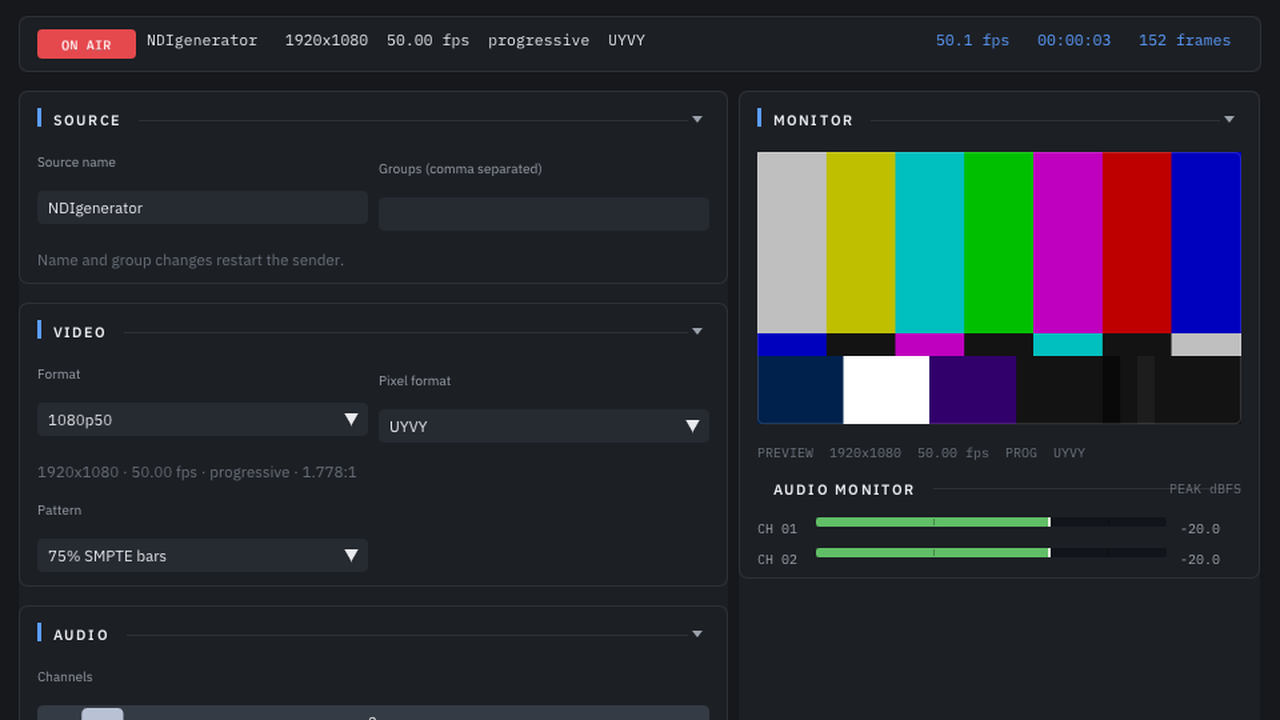Click the '00:00:03' elapsed time
This screenshot has height=720, width=1280.
click(x=1074, y=41)
